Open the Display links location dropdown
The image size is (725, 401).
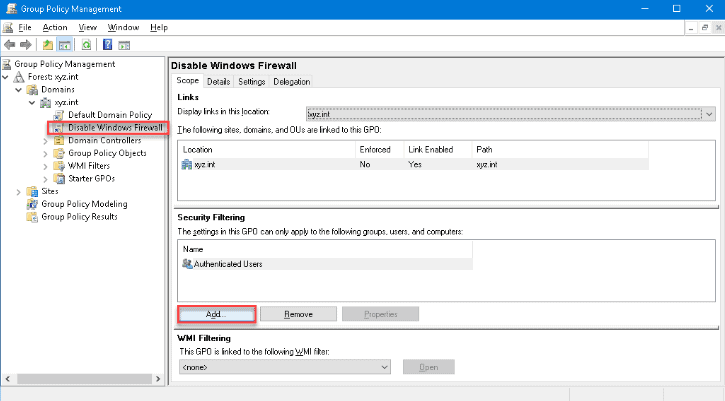coord(709,114)
